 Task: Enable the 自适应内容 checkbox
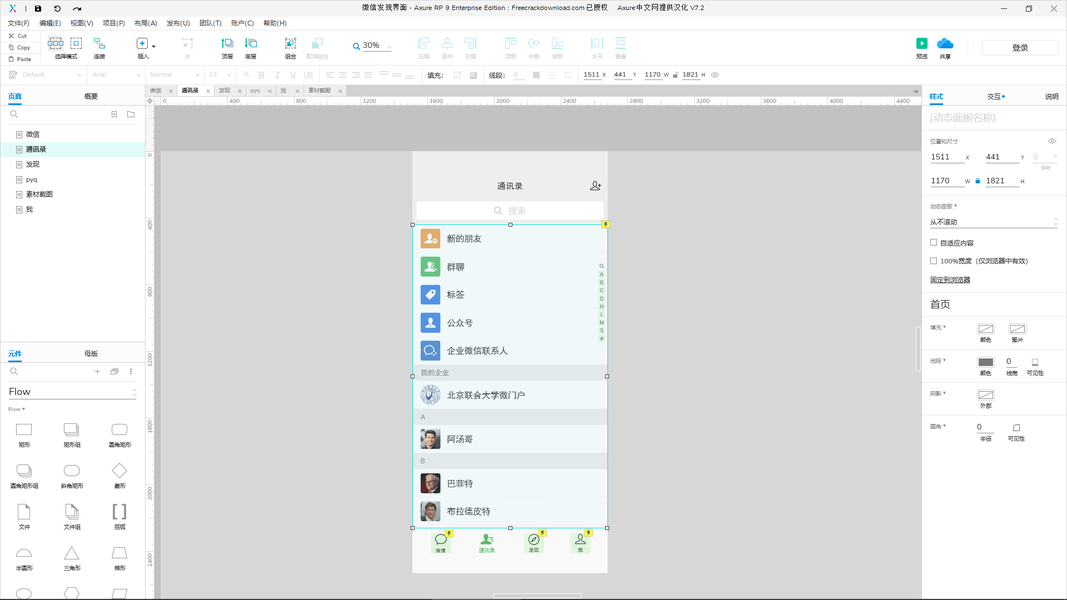(934, 242)
